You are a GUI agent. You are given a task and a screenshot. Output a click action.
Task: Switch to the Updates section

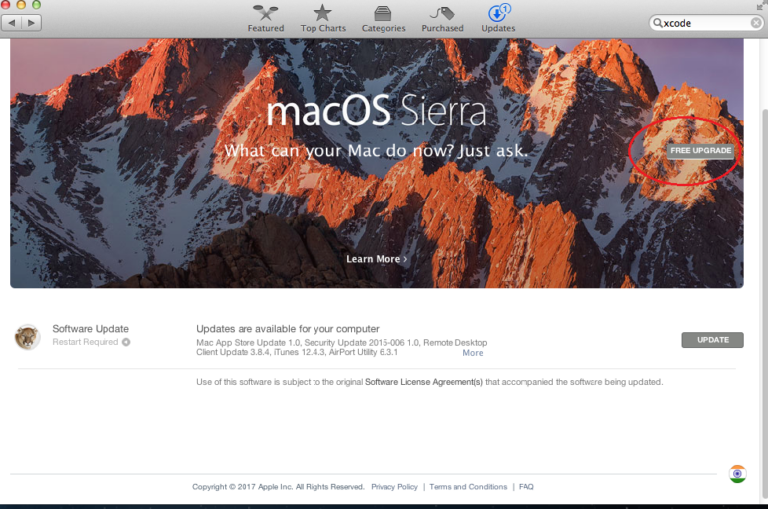[497, 18]
